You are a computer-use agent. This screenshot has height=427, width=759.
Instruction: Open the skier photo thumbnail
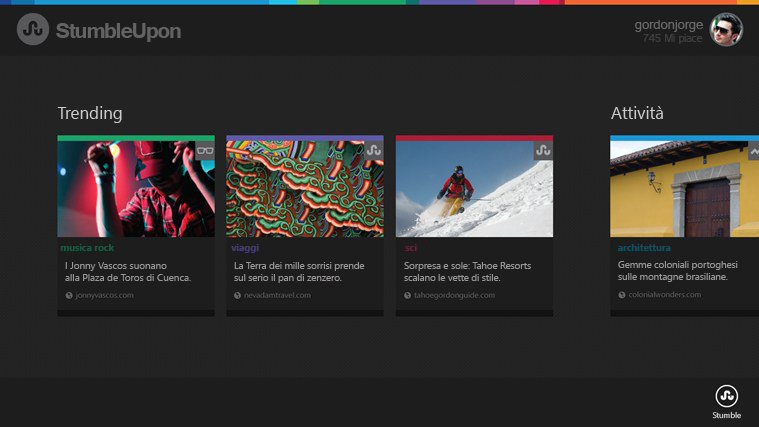[474, 189]
